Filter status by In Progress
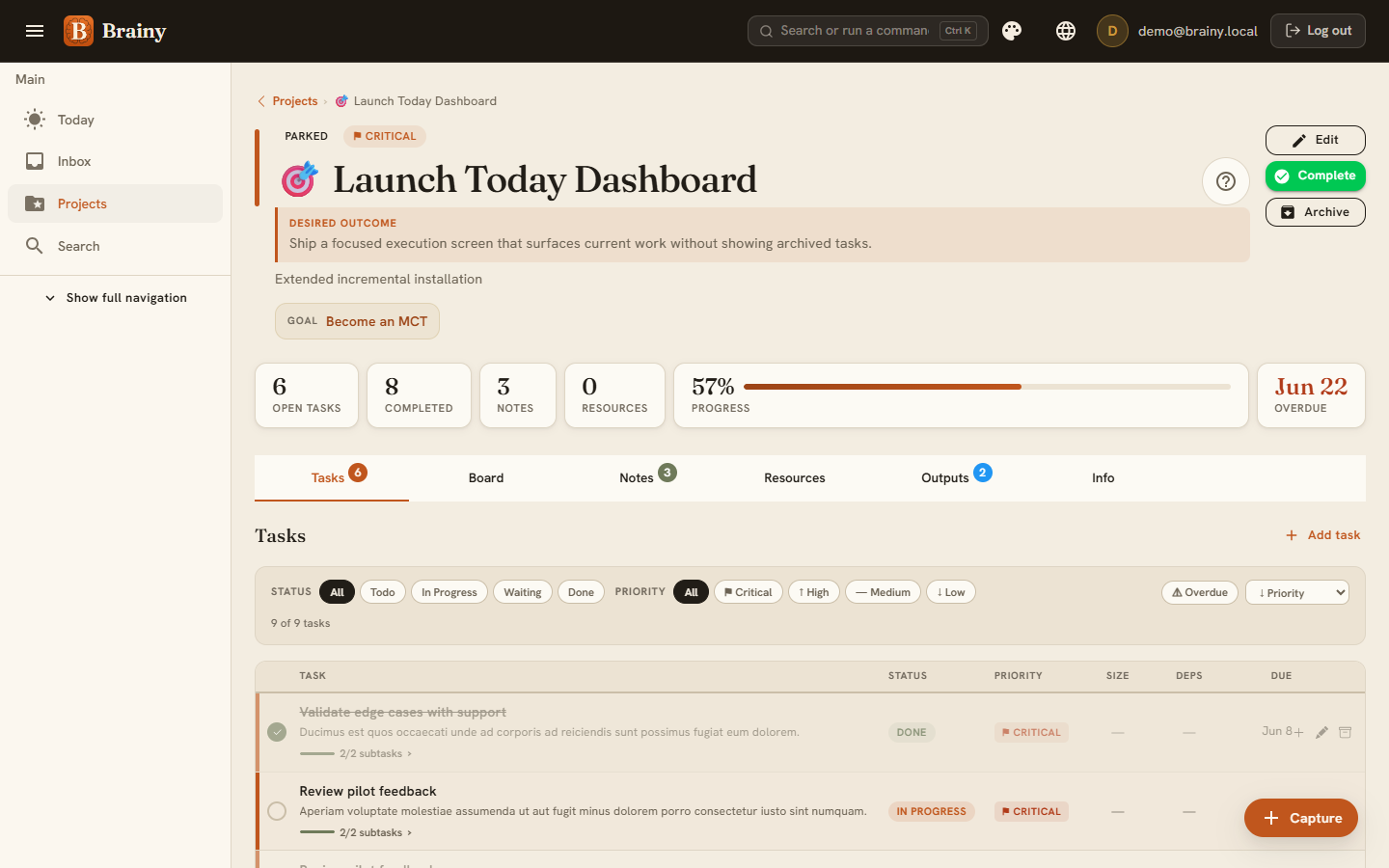This screenshot has height=868, width=1389. pyautogui.click(x=449, y=592)
